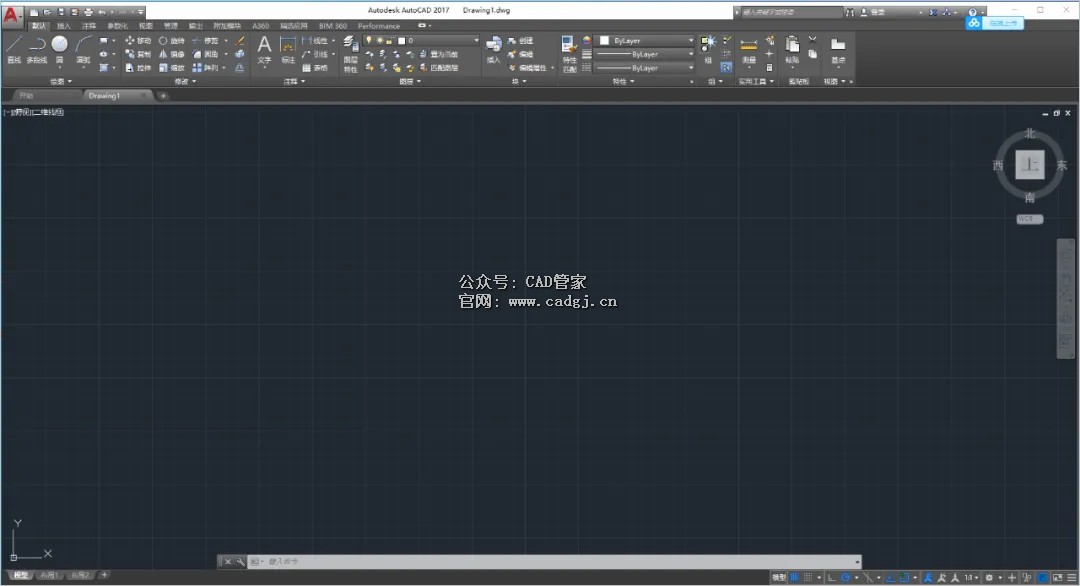Viewport: 1080px width, 586px height.
Task: Switch to the Insert (插入) ribbon tab
Action: coord(63,25)
